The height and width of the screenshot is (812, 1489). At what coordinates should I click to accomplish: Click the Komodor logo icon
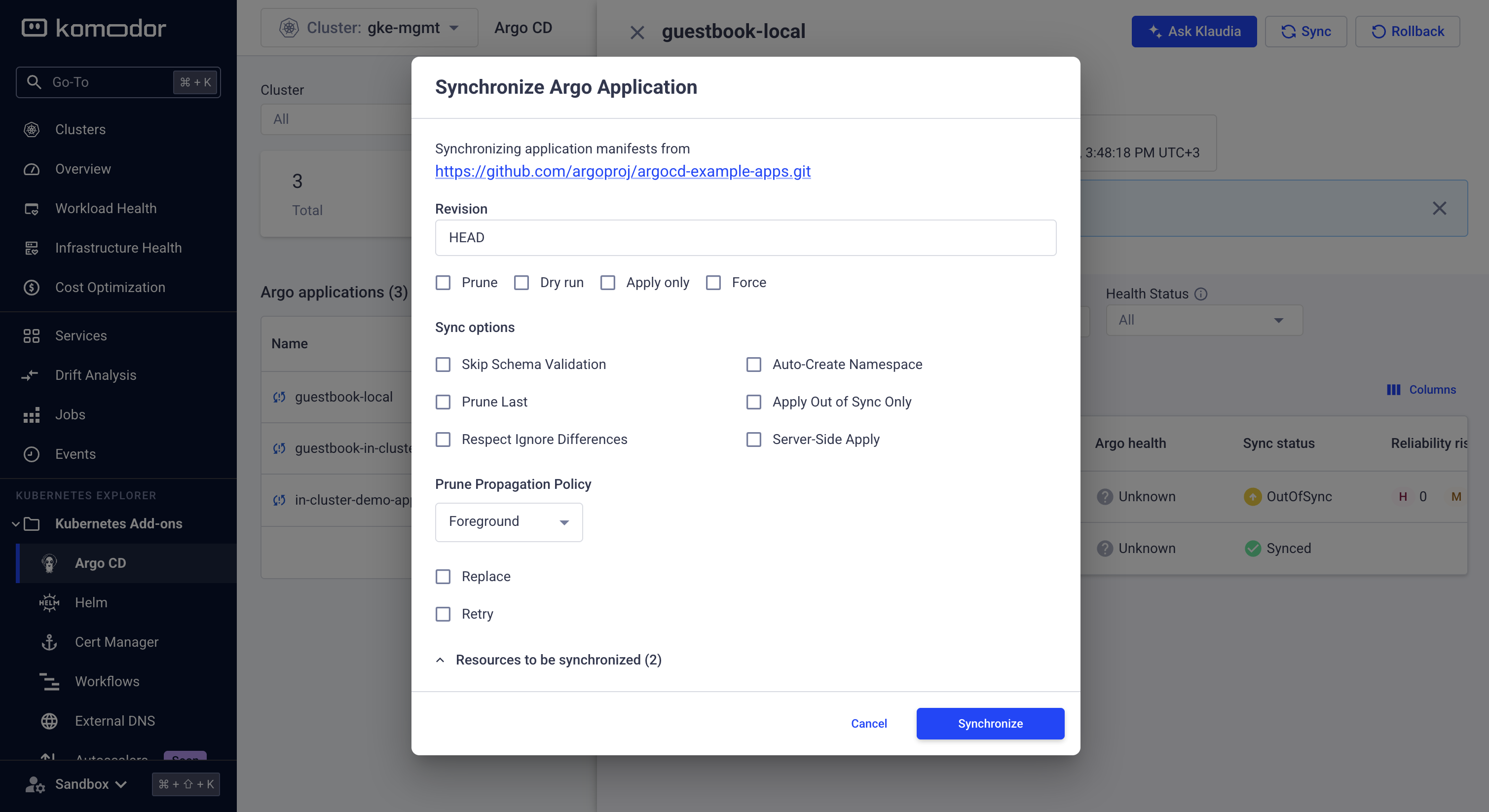click(34, 28)
